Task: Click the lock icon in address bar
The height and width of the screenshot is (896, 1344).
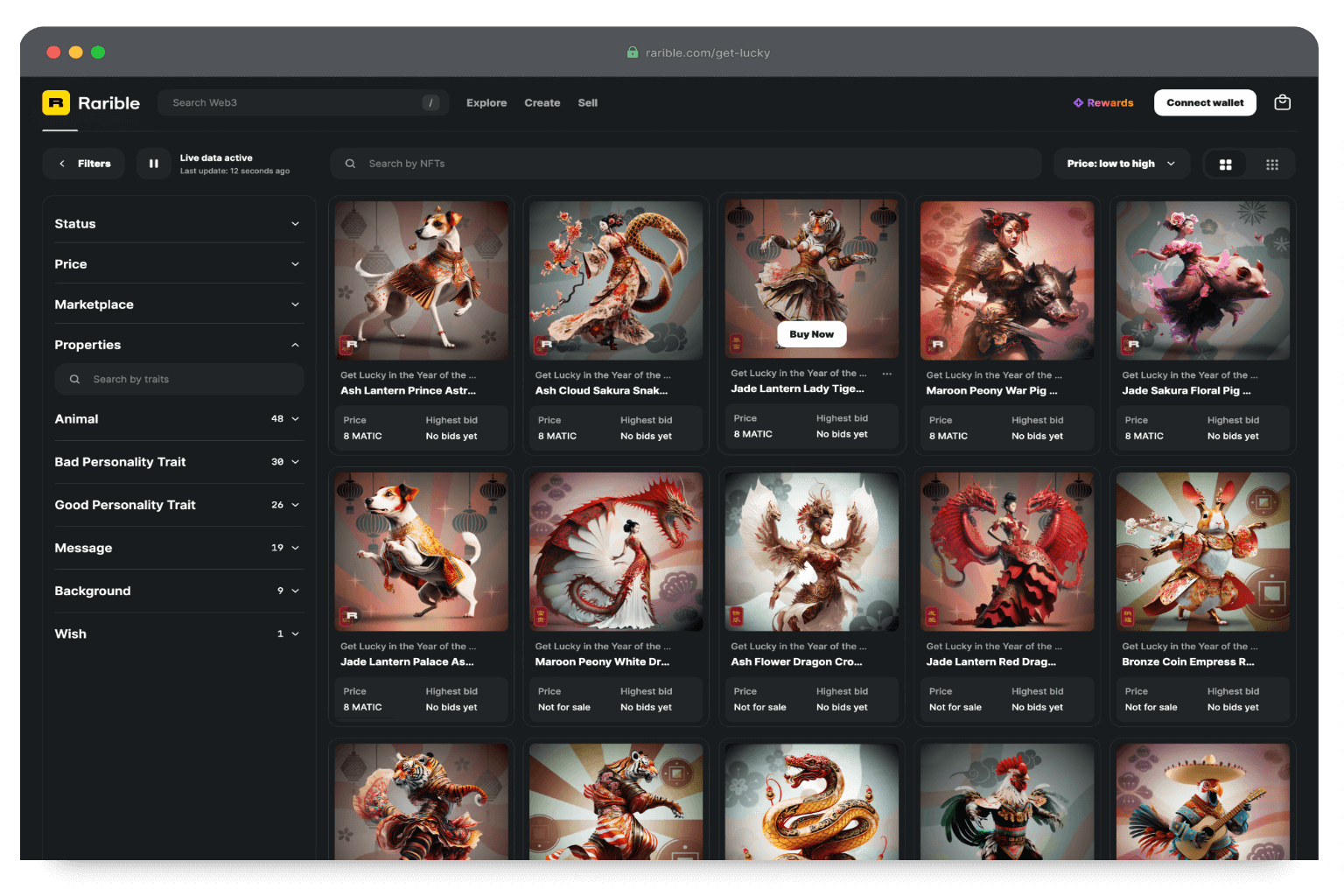Action: [633, 52]
